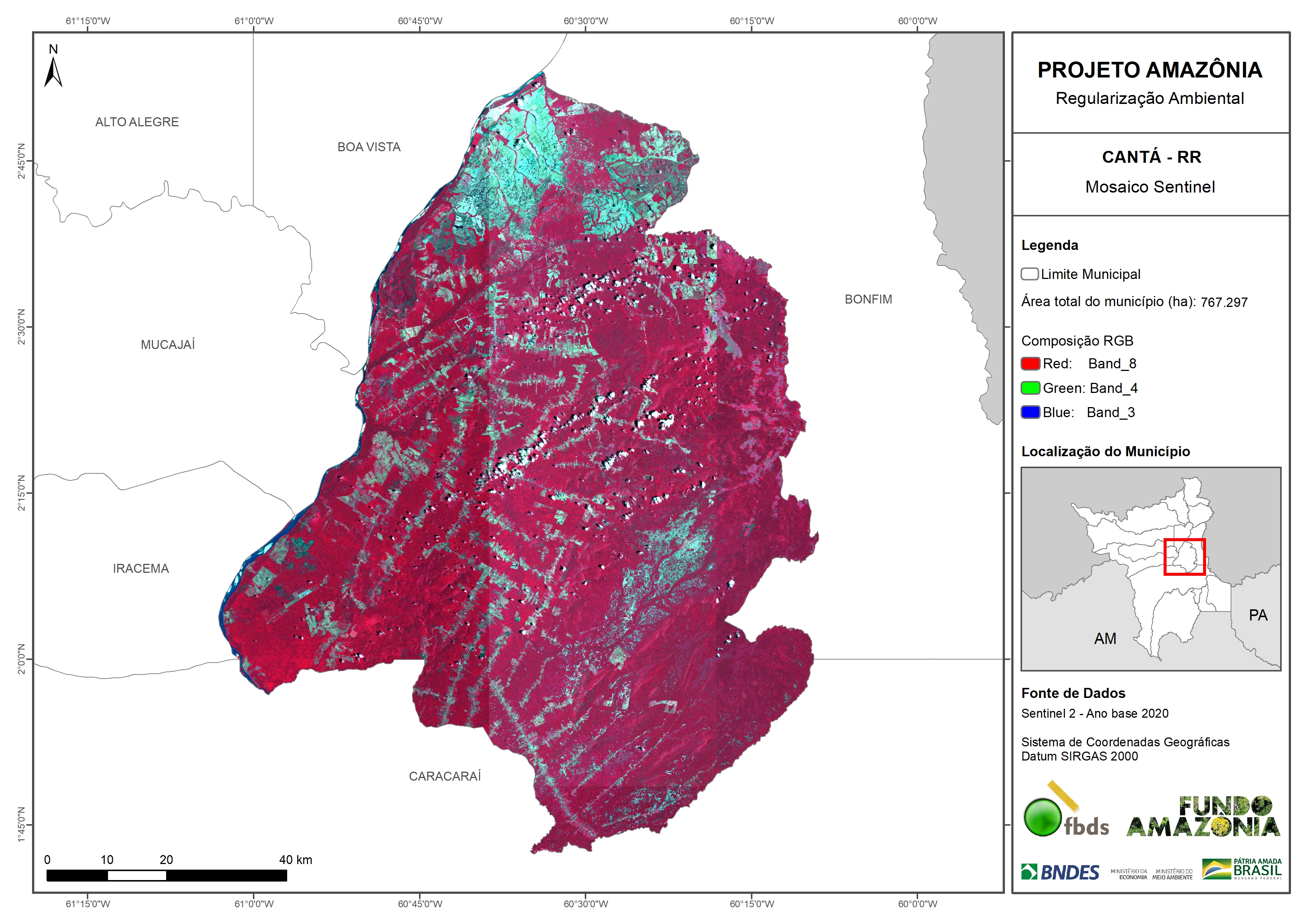Click the Patria Amada Brasil logo
The image size is (1307, 924).
(x=1241, y=869)
